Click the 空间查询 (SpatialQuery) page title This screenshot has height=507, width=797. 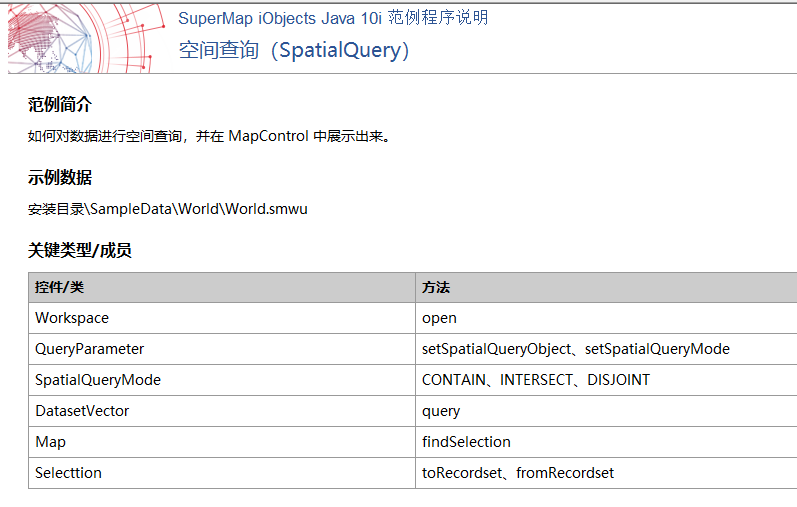[294, 50]
